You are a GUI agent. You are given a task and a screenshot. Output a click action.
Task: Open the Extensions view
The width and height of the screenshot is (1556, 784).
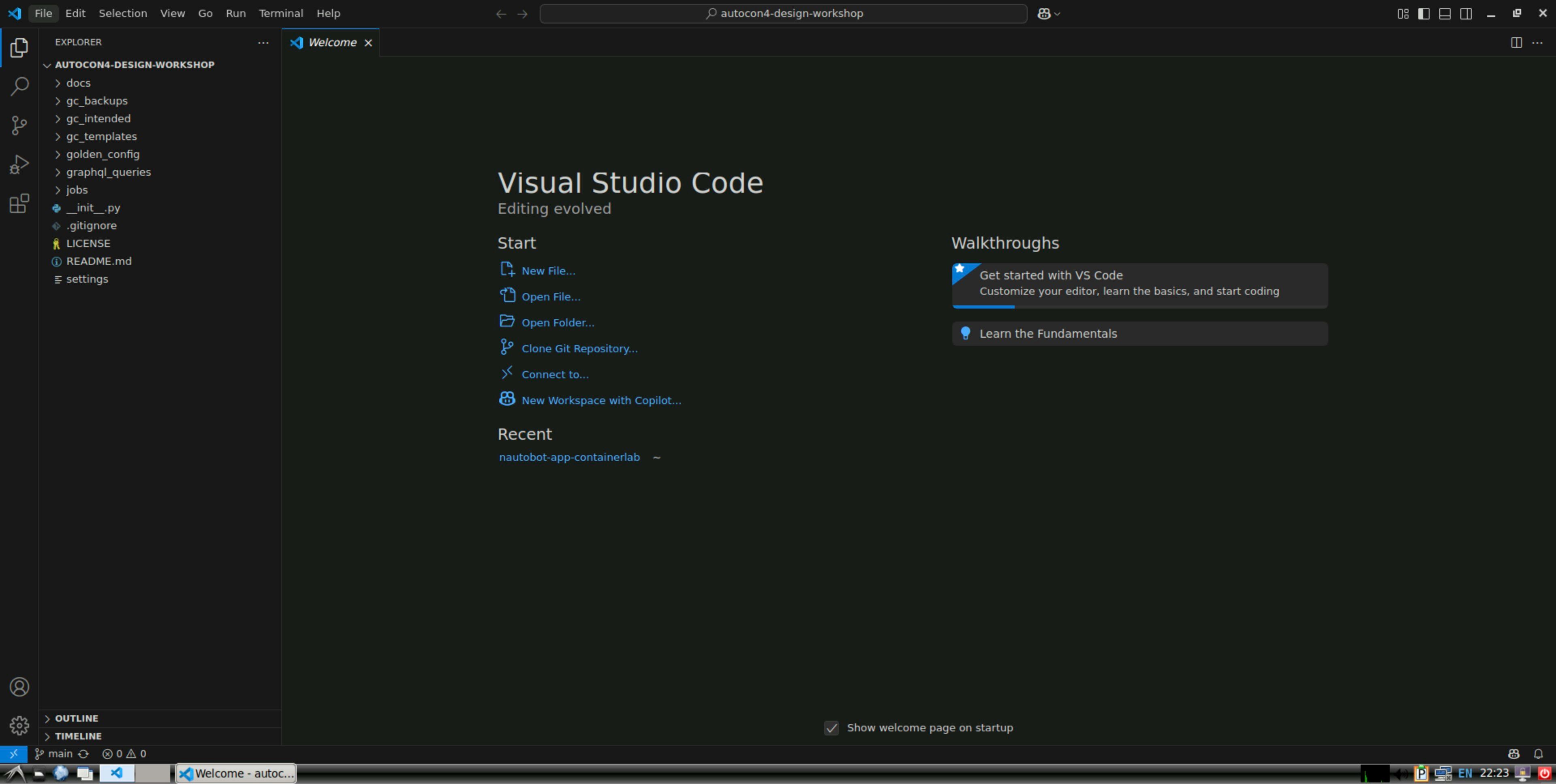point(19,203)
